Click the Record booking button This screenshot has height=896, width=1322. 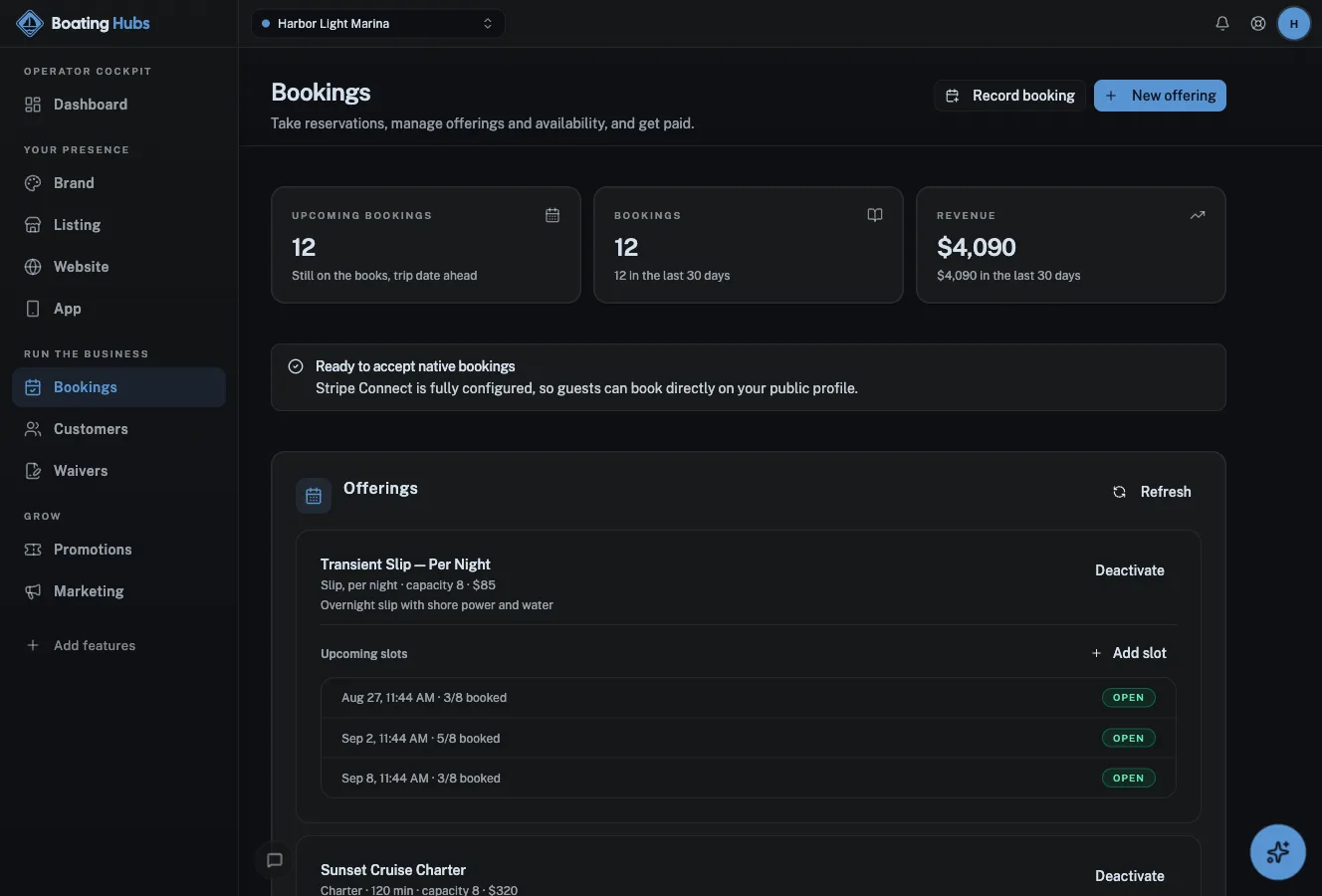1009,96
